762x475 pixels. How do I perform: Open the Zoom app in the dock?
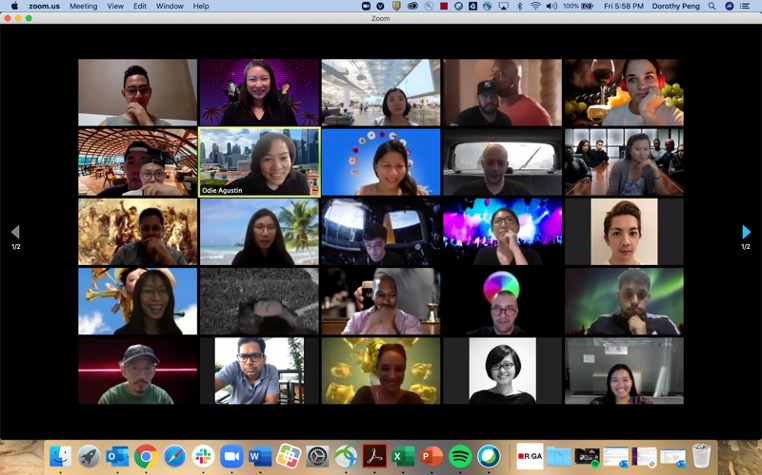[x=232, y=456]
